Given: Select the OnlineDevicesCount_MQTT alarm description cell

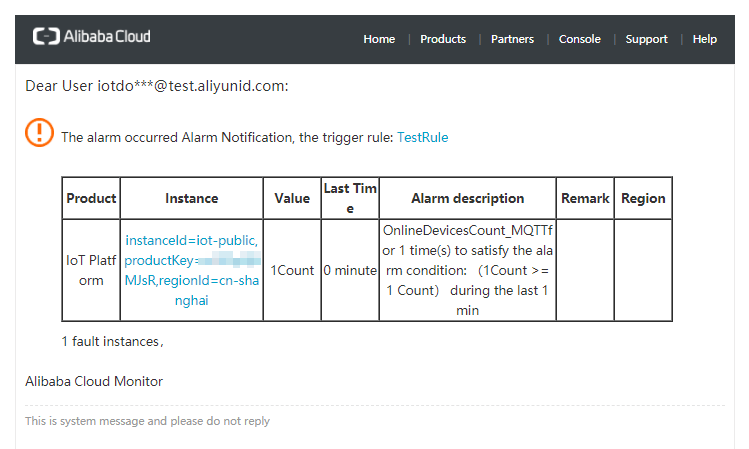Looking at the screenshot, I should click(x=468, y=270).
